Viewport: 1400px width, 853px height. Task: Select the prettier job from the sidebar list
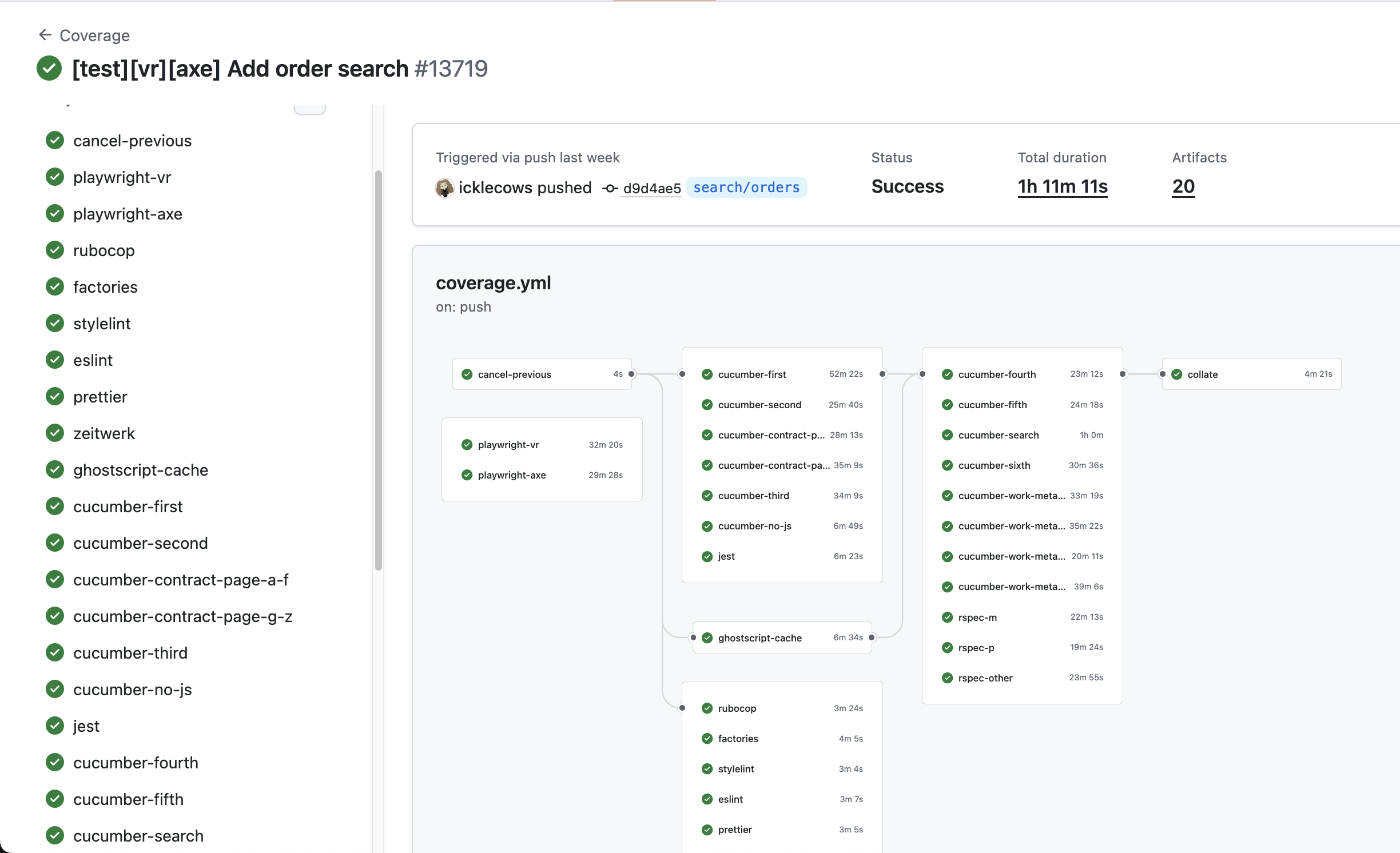point(101,396)
